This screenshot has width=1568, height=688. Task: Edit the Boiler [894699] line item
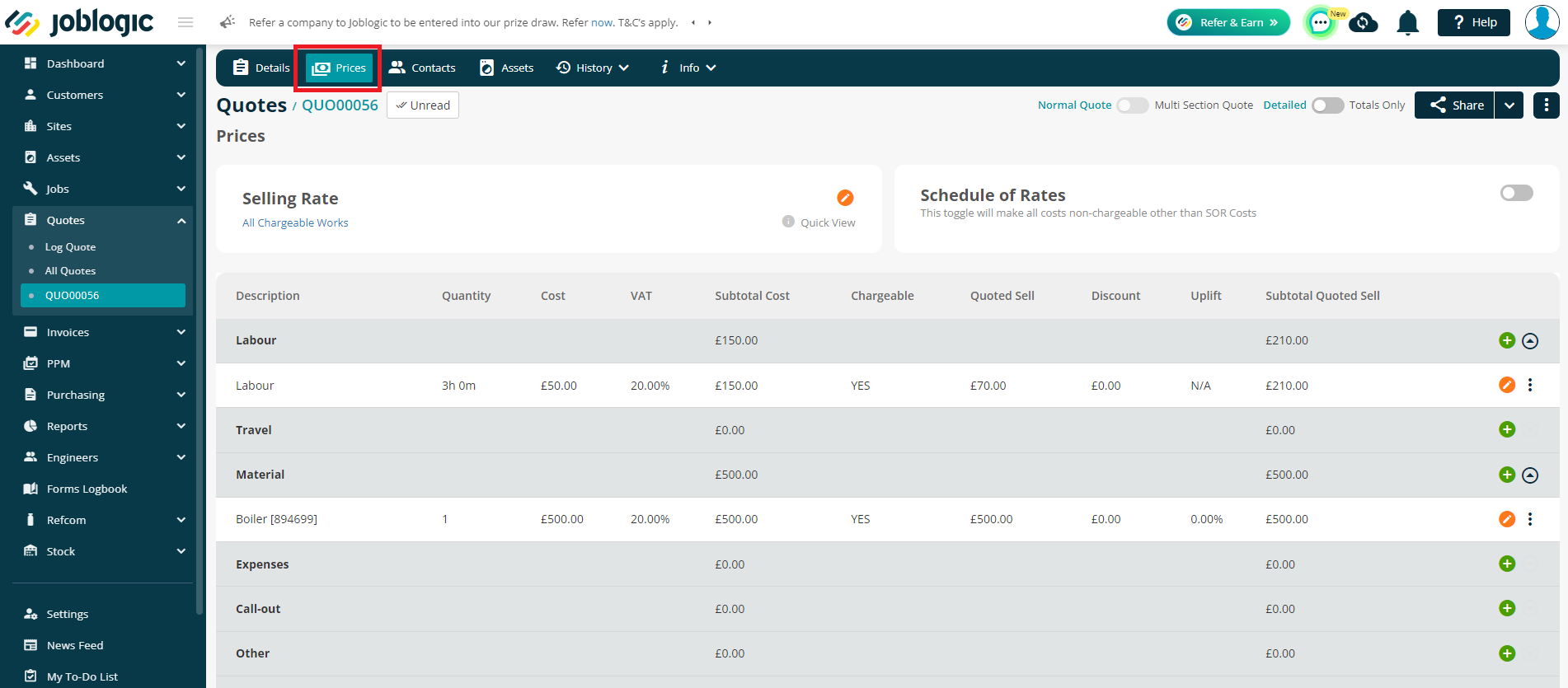point(1507,519)
